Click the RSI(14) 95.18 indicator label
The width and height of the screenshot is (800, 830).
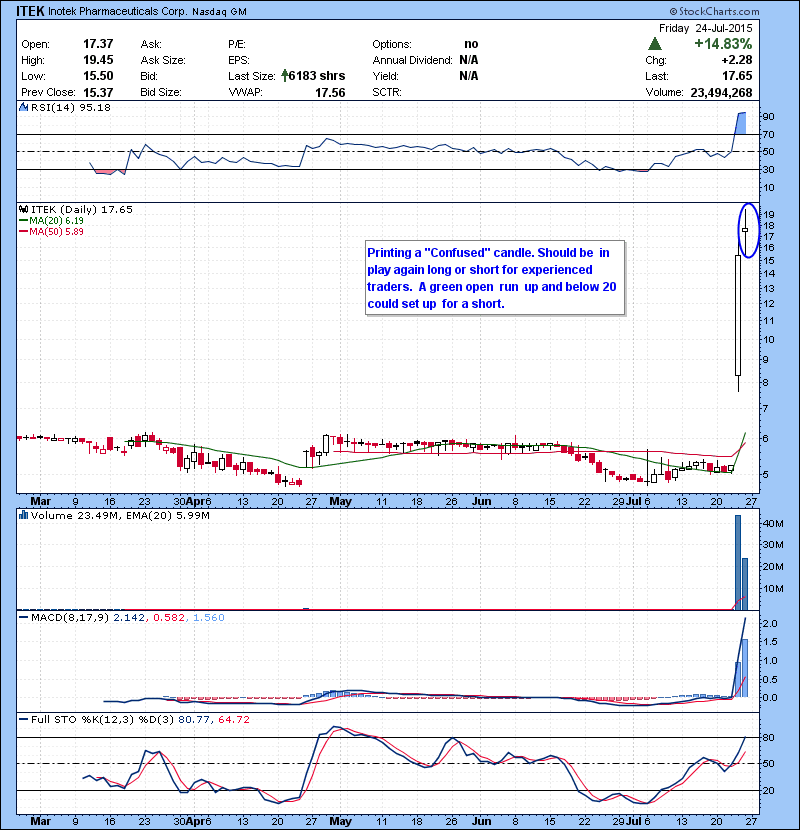point(71,107)
